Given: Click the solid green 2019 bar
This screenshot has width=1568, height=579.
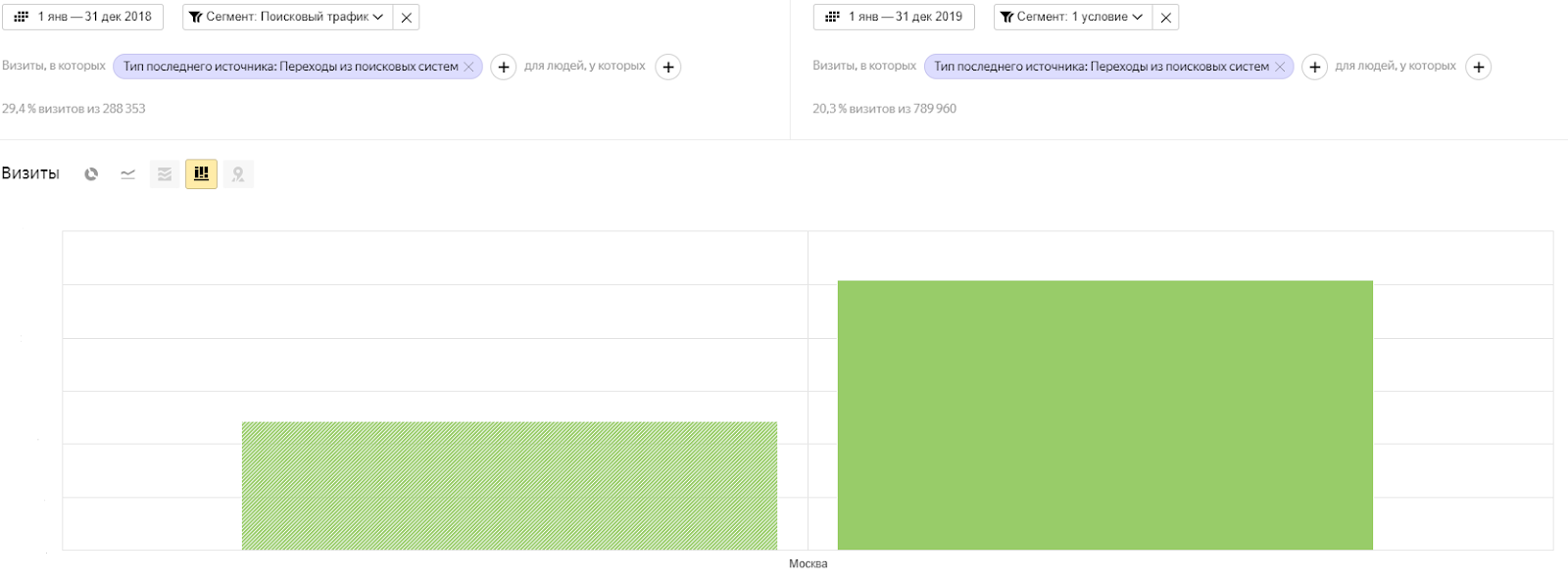Looking at the screenshot, I should (1104, 415).
